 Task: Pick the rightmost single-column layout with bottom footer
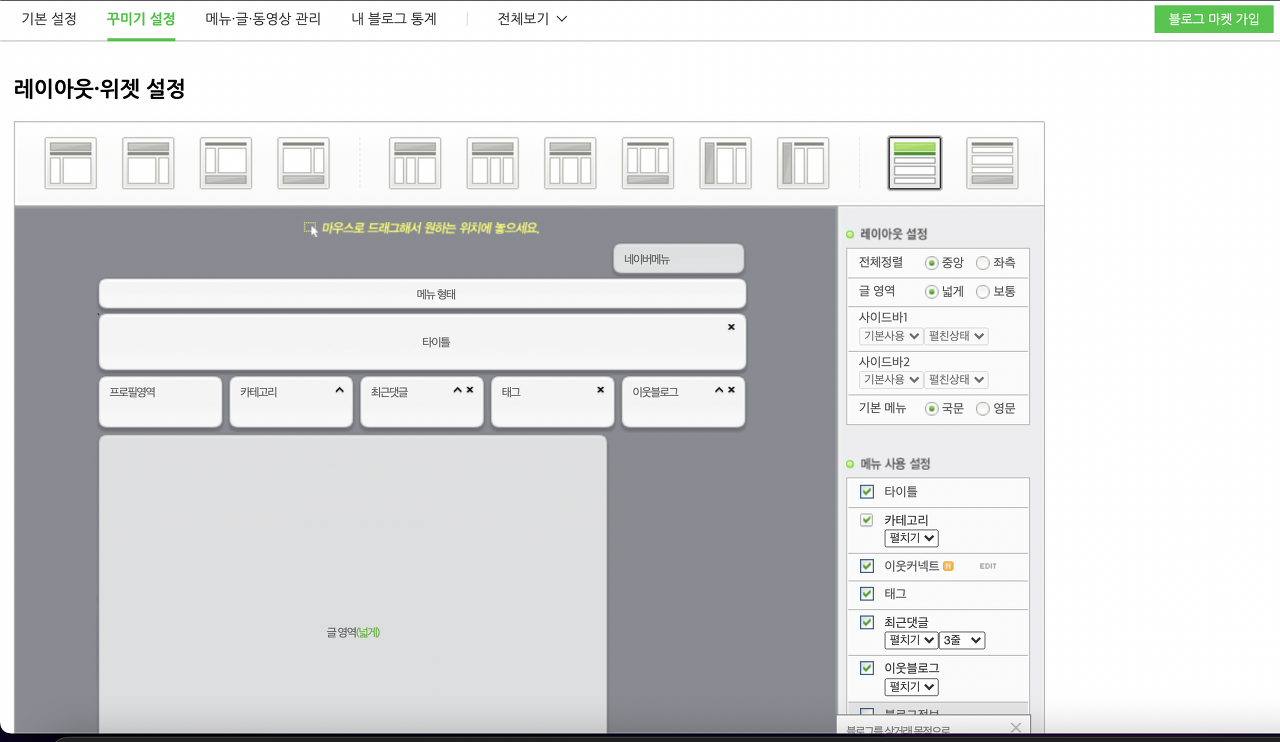pyautogui.click(x=992, y=163)
